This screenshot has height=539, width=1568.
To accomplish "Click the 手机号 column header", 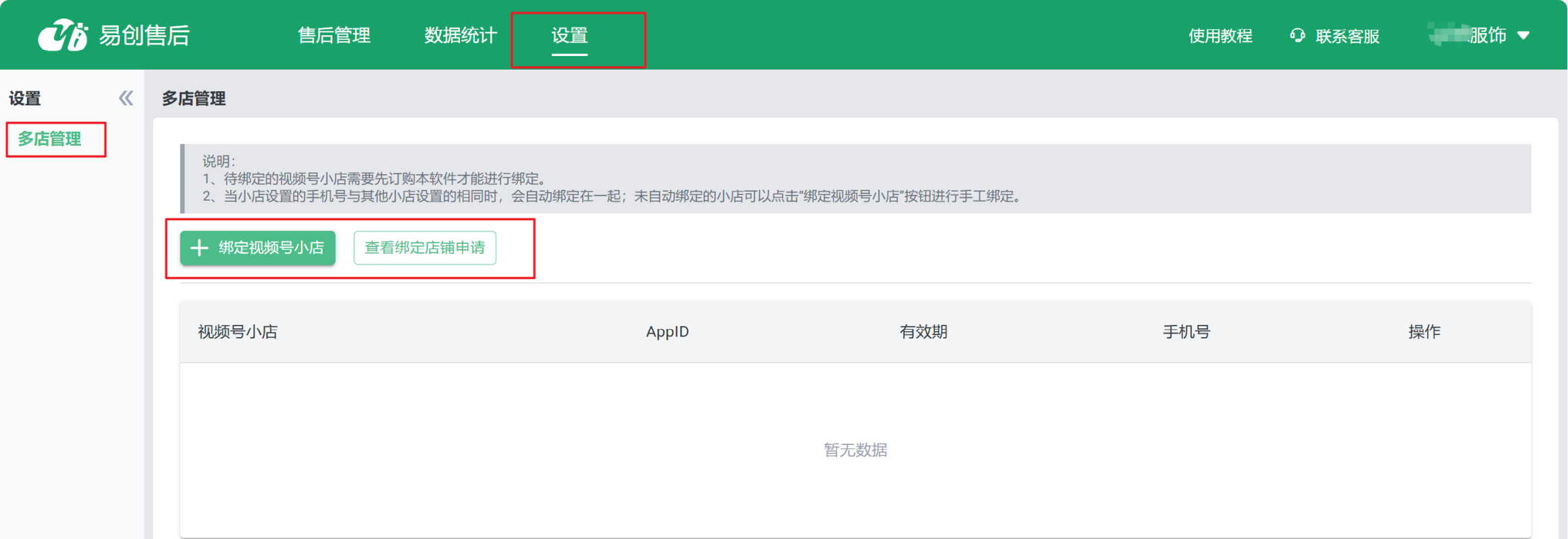I will 1186,332.
